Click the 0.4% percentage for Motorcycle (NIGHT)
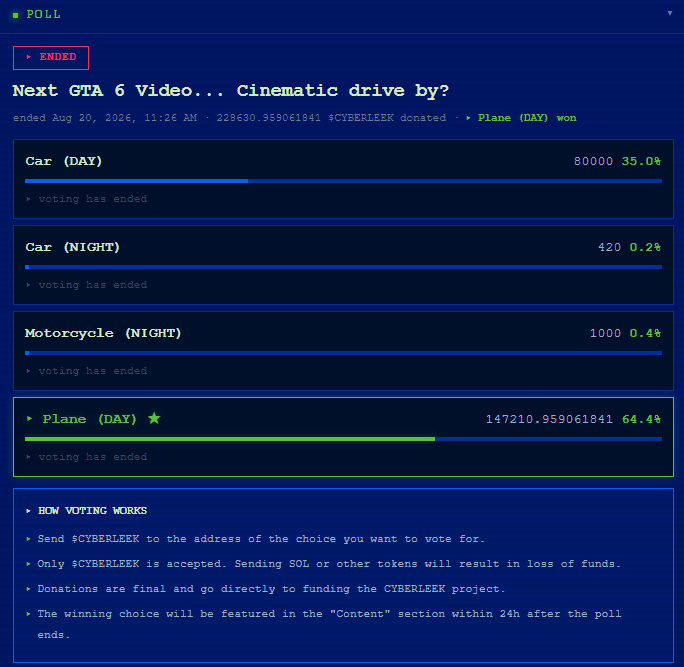 [x=645, y=333]
